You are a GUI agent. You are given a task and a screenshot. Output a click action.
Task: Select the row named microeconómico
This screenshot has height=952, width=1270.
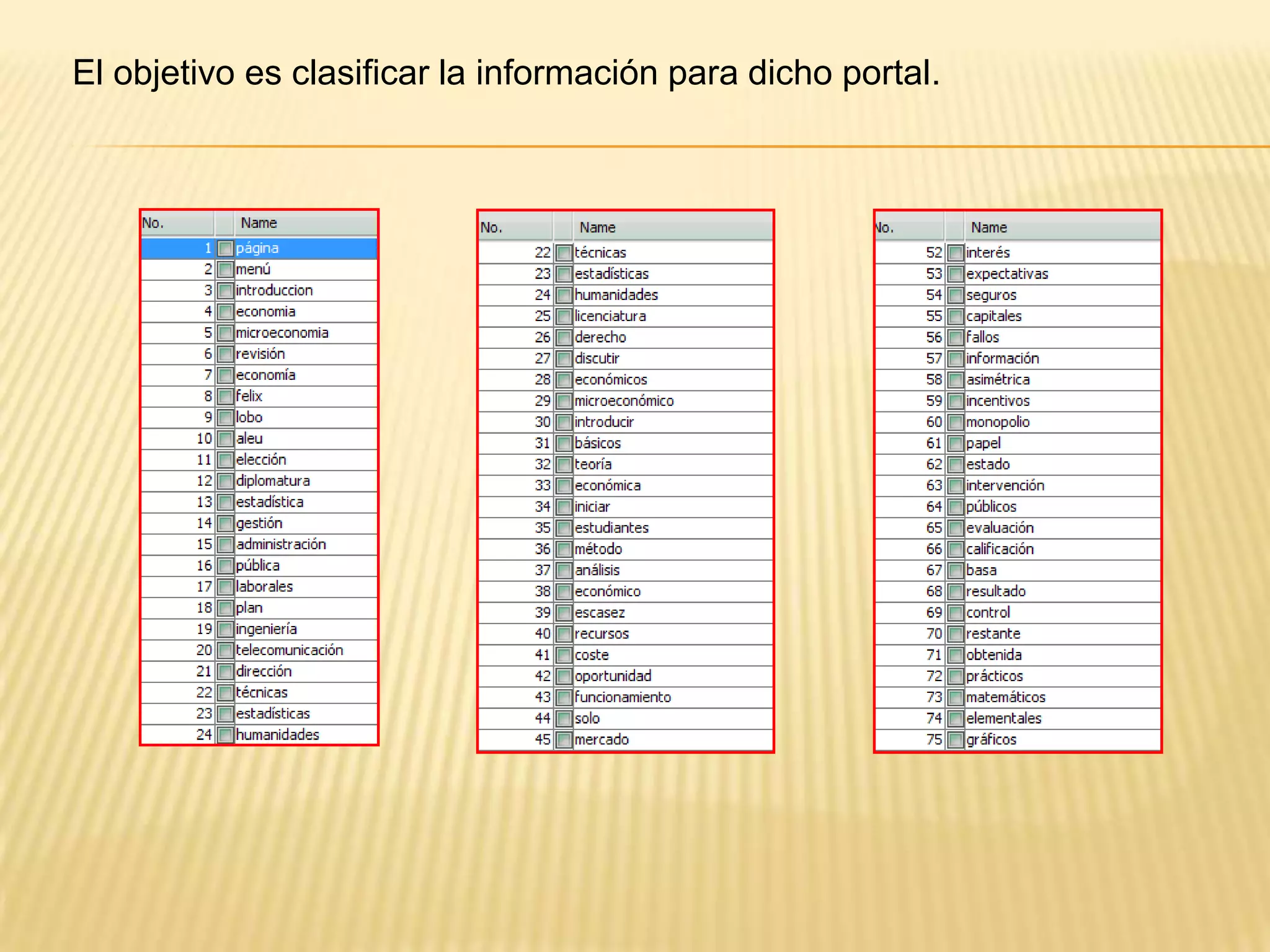pos(623,401)
